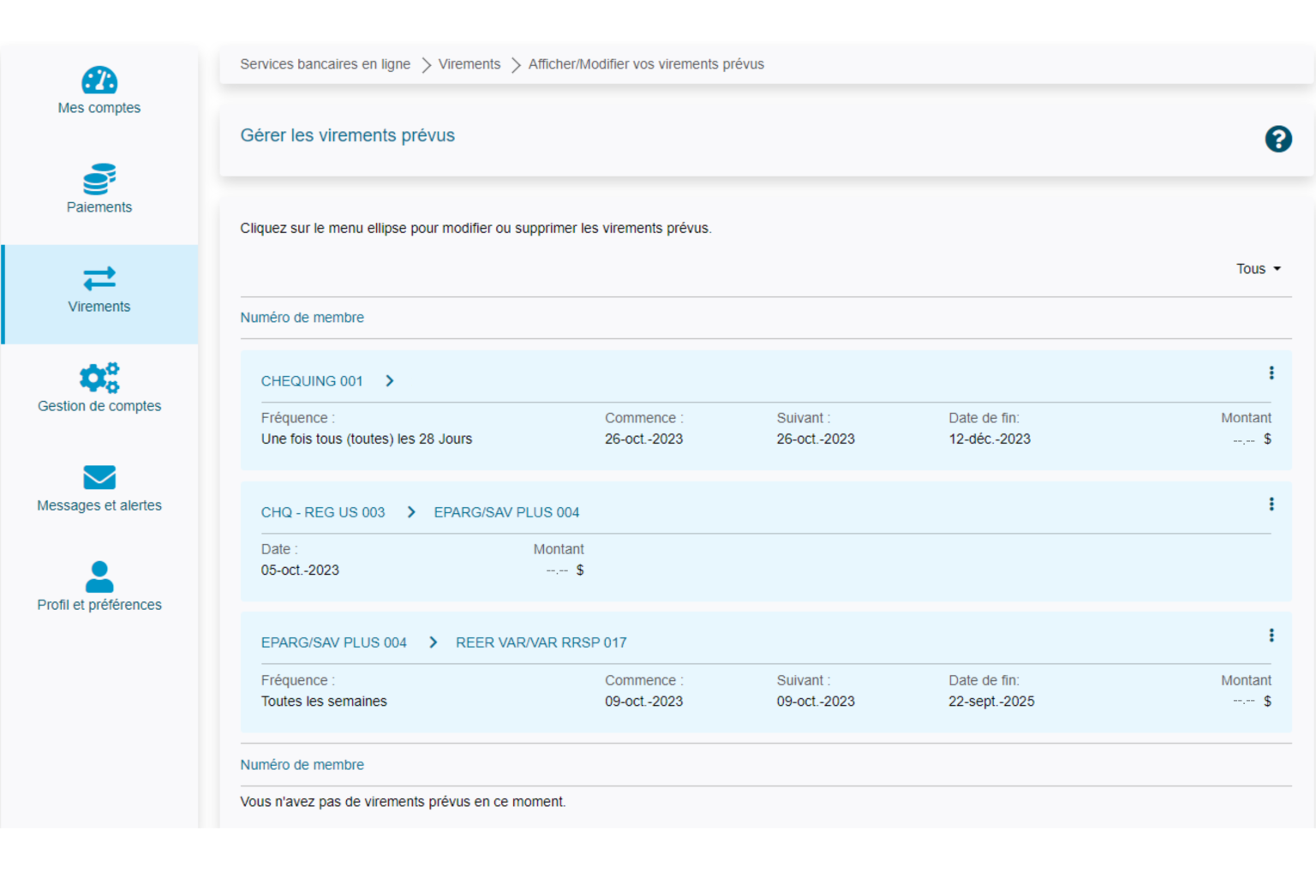Open the ellipsis menu for CHQ - REG US 003
1316x896 pixels.
click(1271, 505)
